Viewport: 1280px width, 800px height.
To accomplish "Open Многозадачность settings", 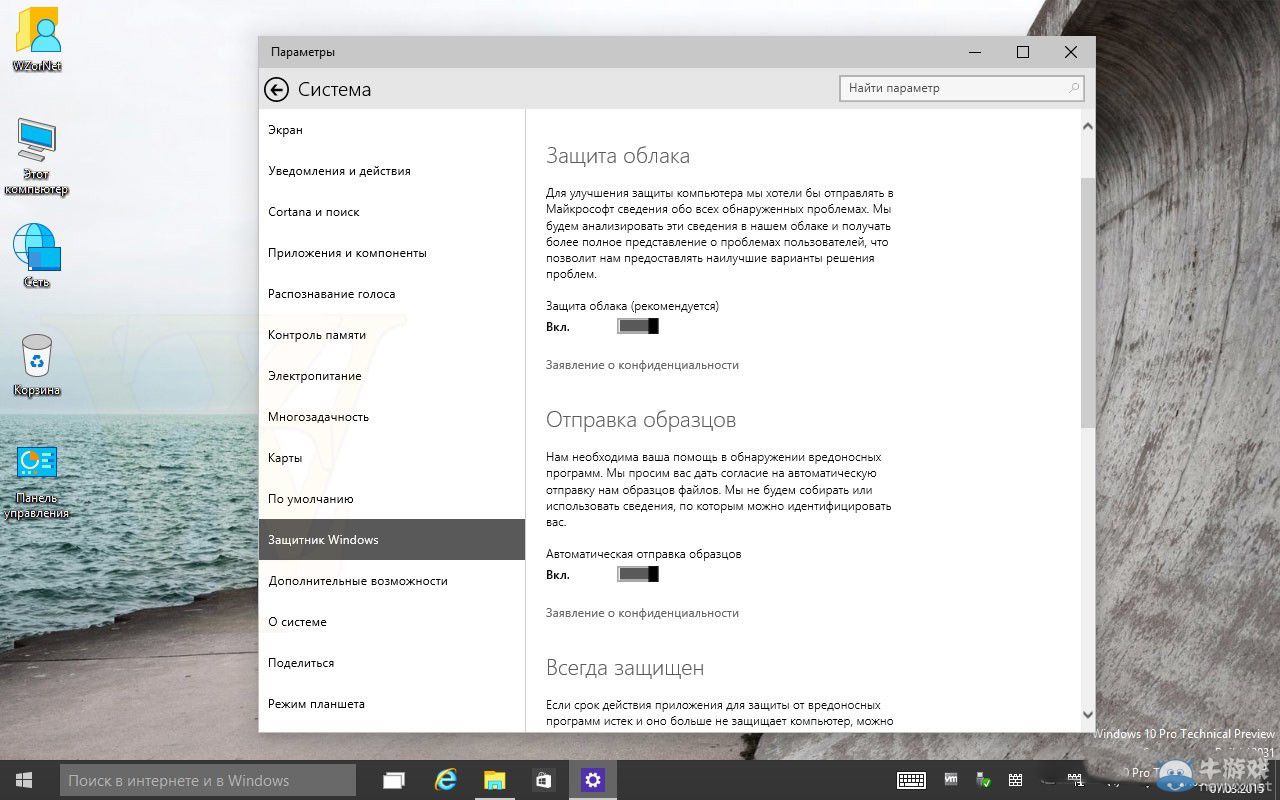I will (392, 417).
